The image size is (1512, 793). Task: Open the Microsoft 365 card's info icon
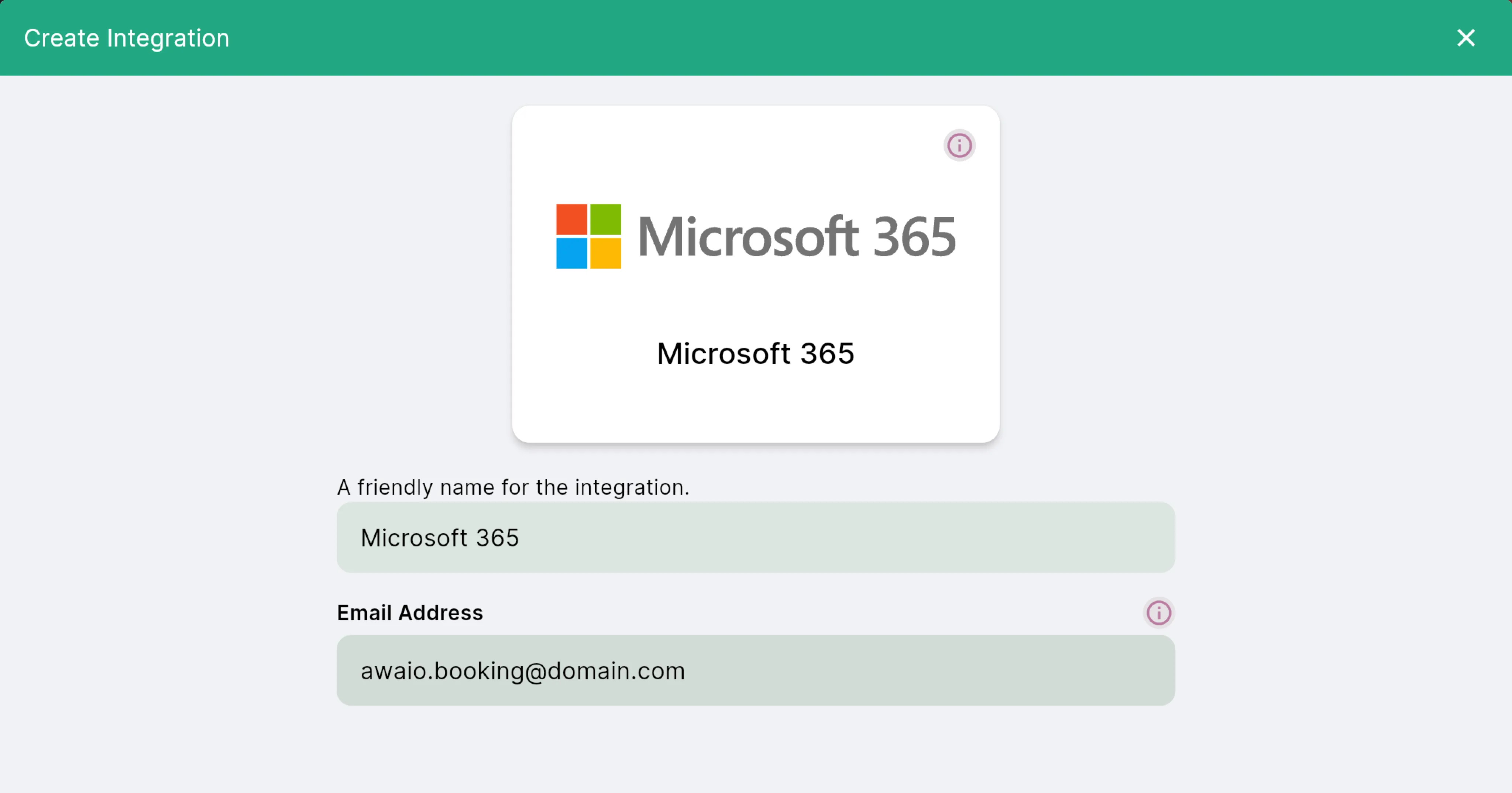[959, 145]
